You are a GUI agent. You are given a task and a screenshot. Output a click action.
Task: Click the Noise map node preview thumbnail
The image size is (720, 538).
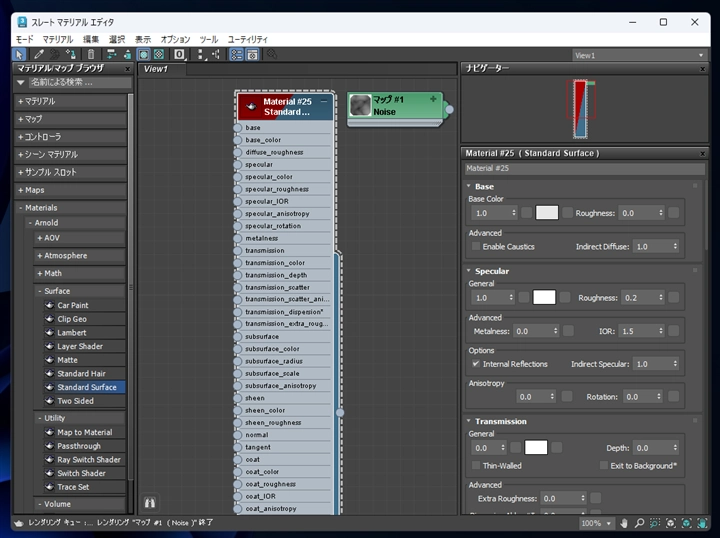coord(360,106)
